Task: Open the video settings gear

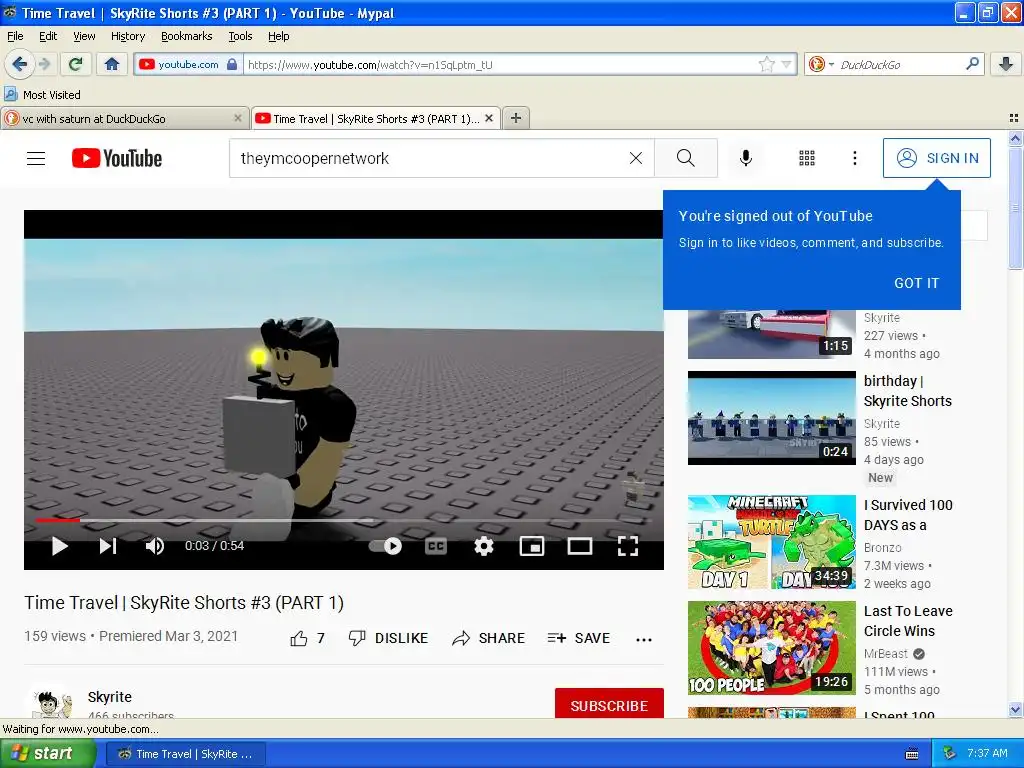Action: point(483,546)
